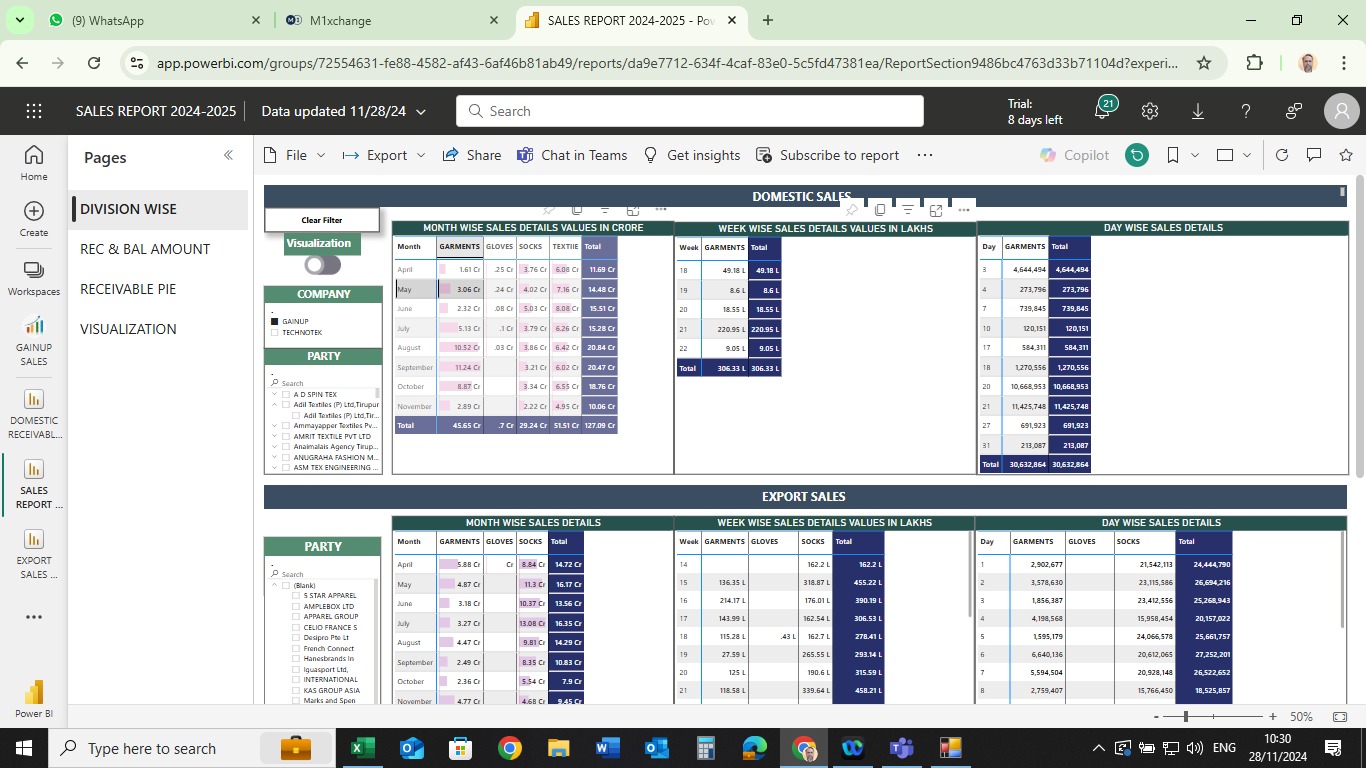
Task: Open the comments icon in toolbar
Action: pyautogui.click(x=1314, y=155)
